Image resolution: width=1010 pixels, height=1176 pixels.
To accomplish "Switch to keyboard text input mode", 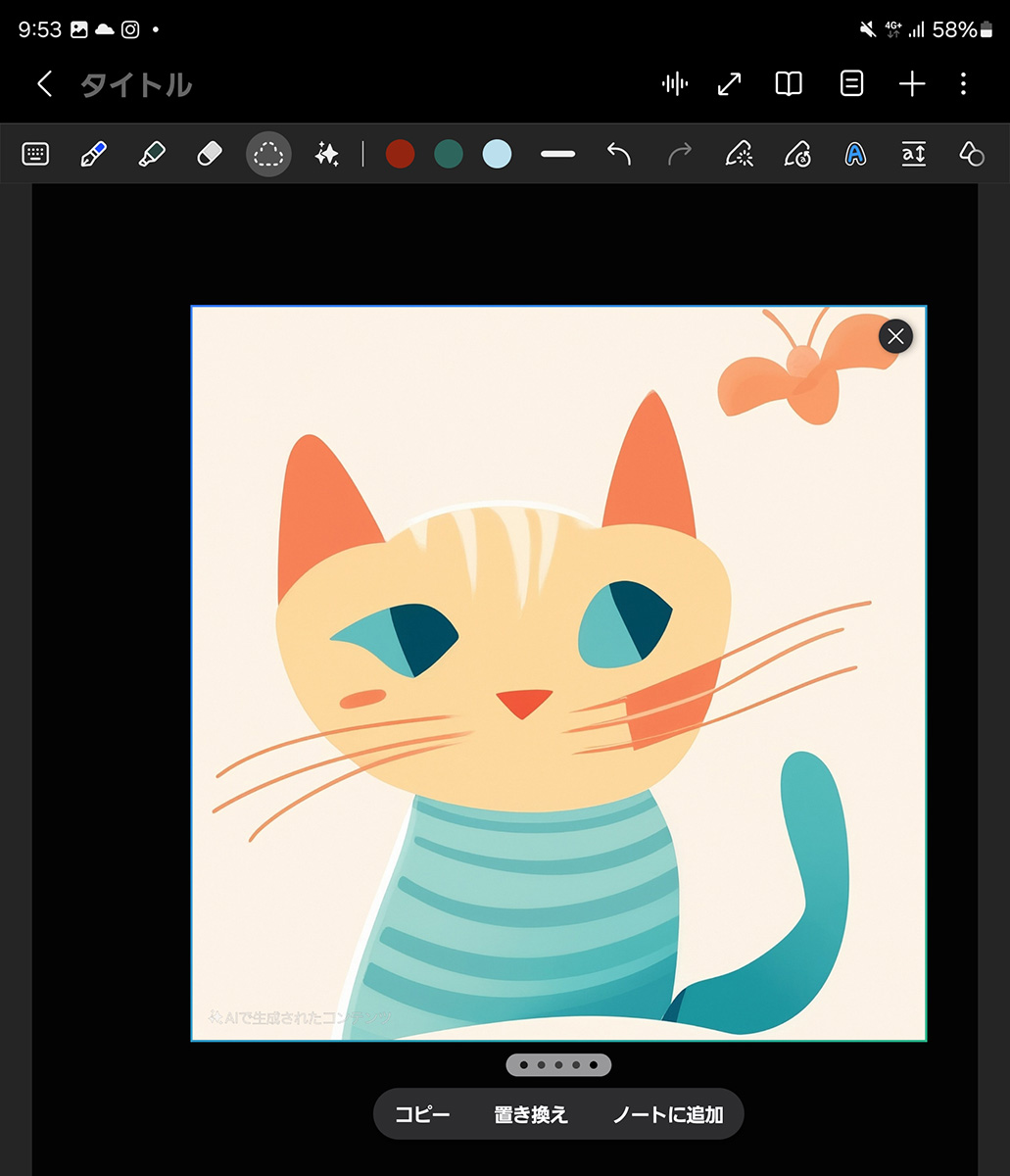I will [x=35, y=154].
